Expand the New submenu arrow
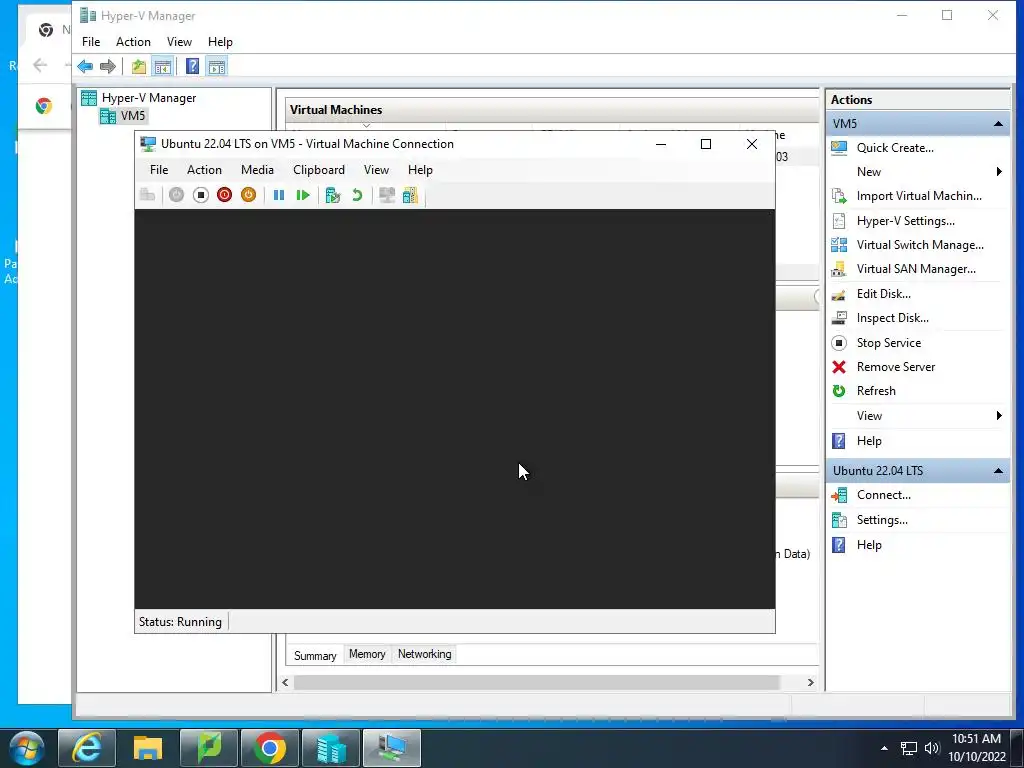 click(x=999, y=172)
